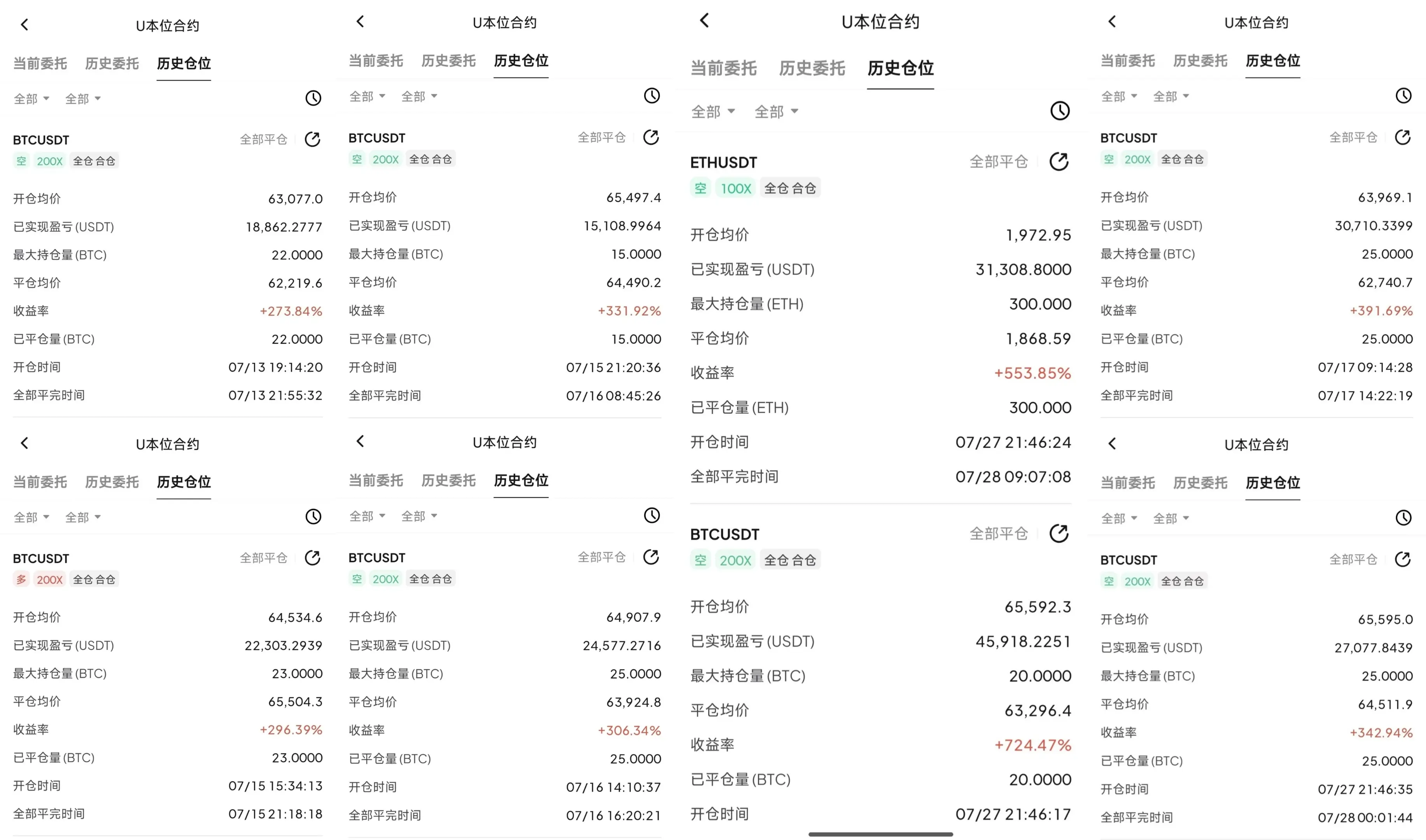This screenshot has width=1426, height=840.
Task: Share the ETHUSDT 100X position
Action: 1059,161
